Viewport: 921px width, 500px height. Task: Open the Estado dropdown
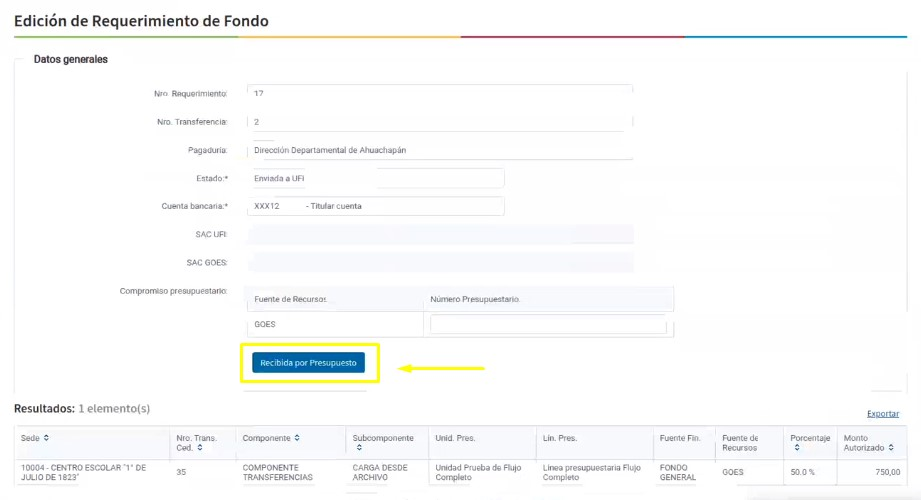(x=375, y=178)
